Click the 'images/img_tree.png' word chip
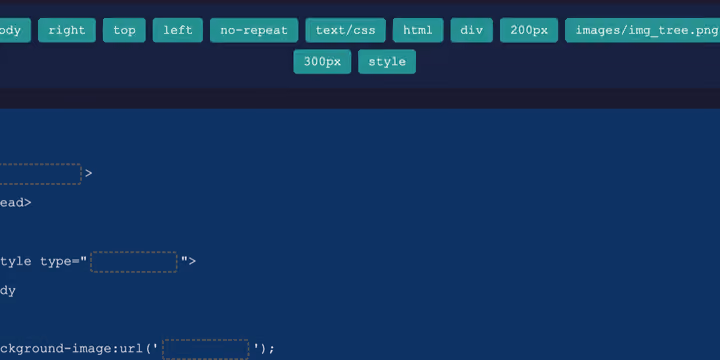This screenshot has width=720, height=360. tap(642, 30)
